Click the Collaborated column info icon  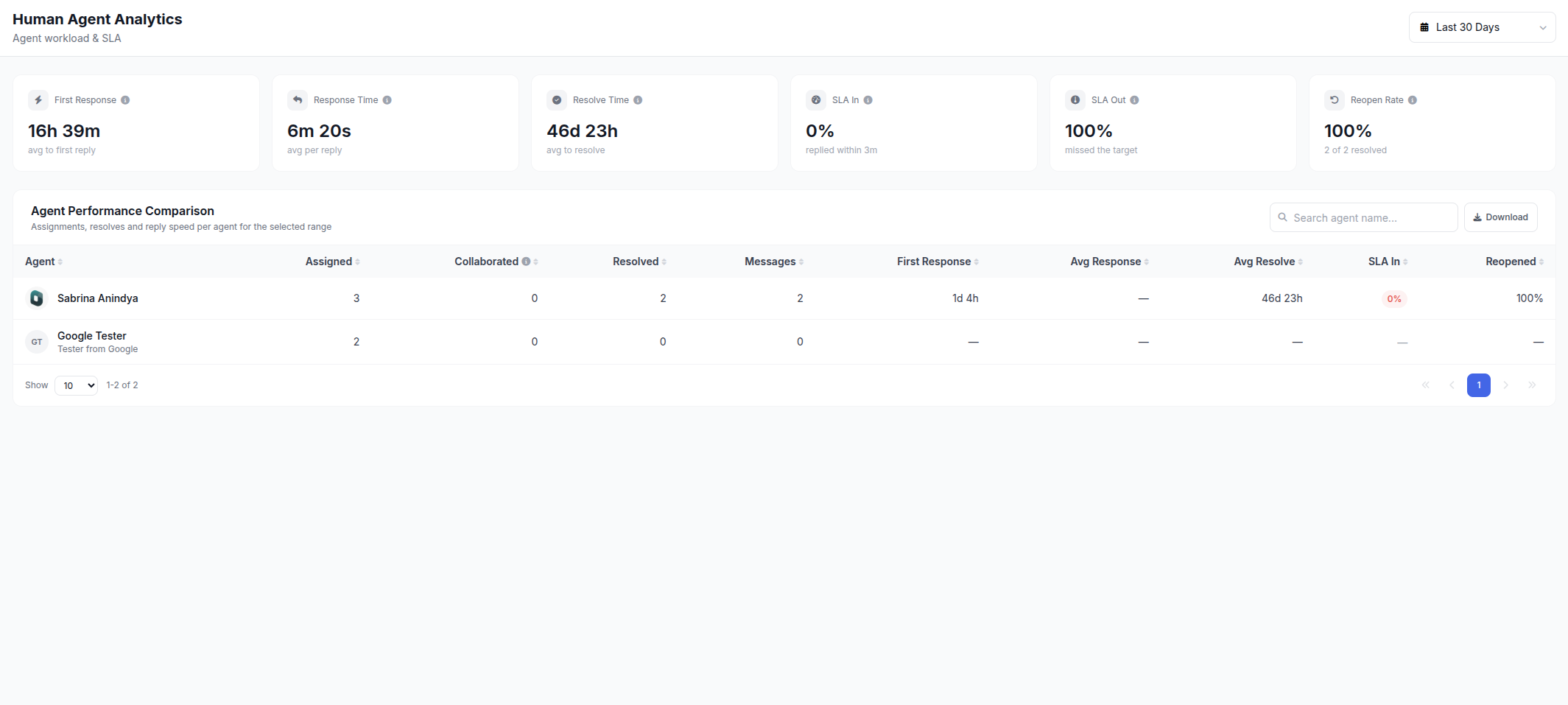pyautogui.click(x=526, y=262)
